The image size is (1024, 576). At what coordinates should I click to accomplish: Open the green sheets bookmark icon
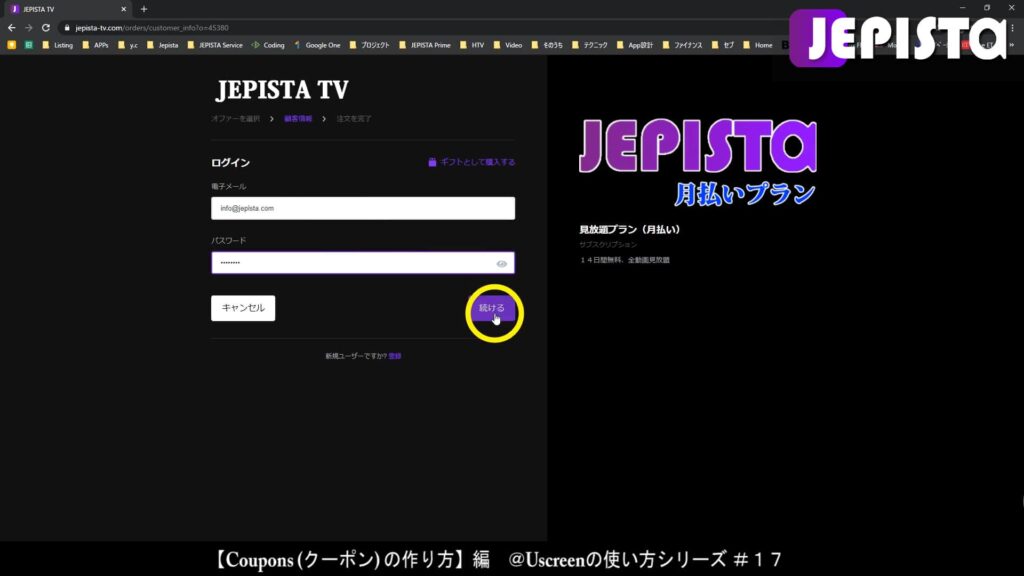click(29, 45)
